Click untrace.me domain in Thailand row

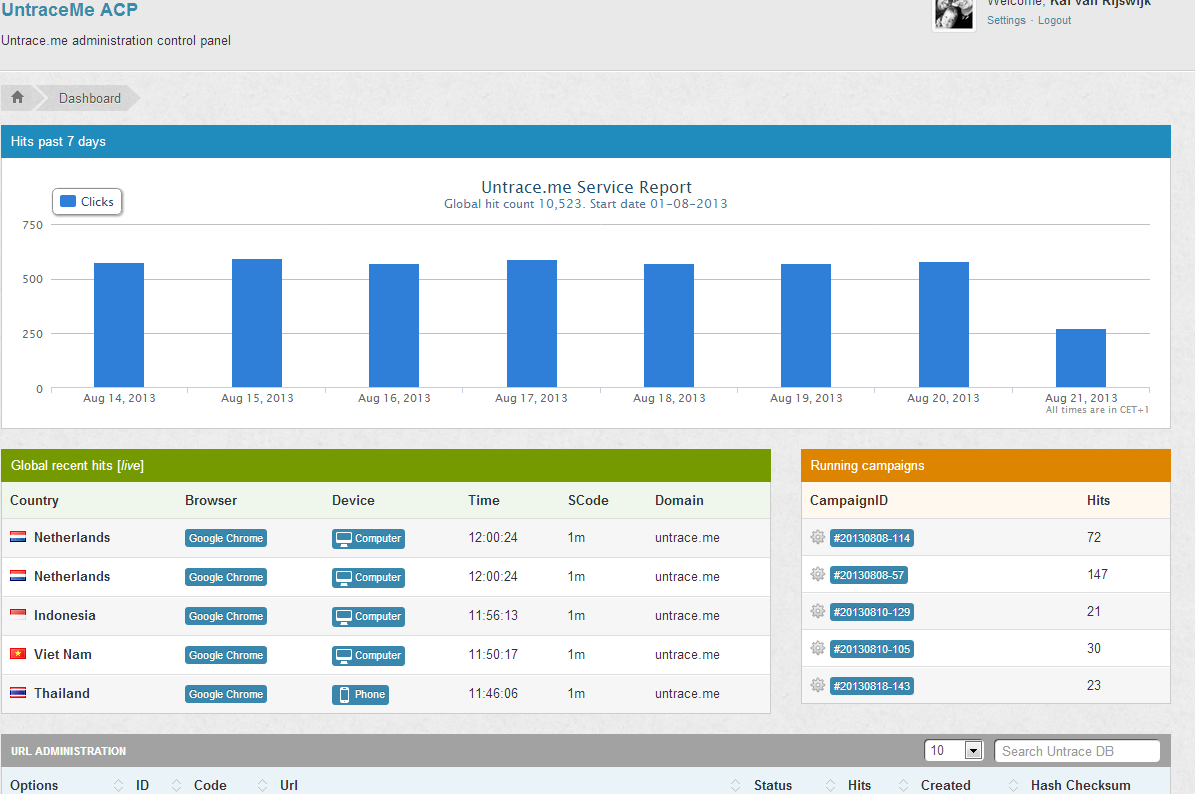[x=687, y=693]
